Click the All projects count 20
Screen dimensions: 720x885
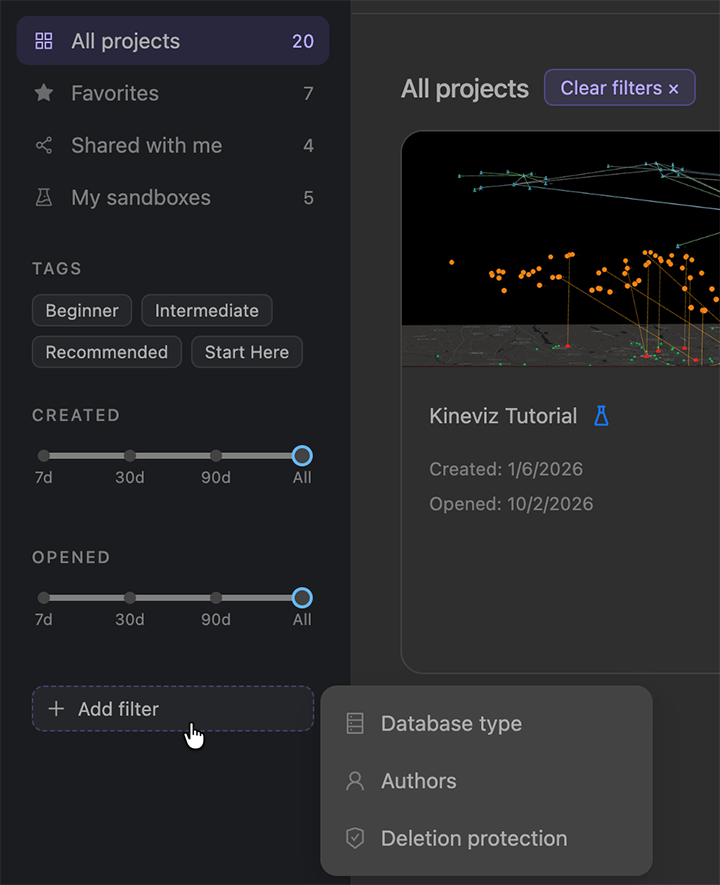(x=302, y=41)
